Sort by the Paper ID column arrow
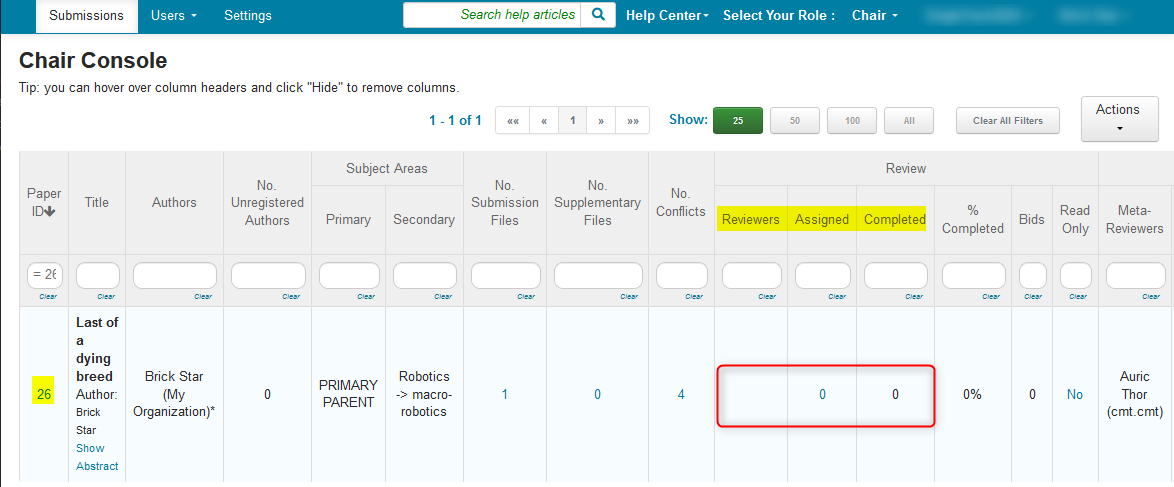The height and width of the screenshot is (487, 1174). click(50, 212)
